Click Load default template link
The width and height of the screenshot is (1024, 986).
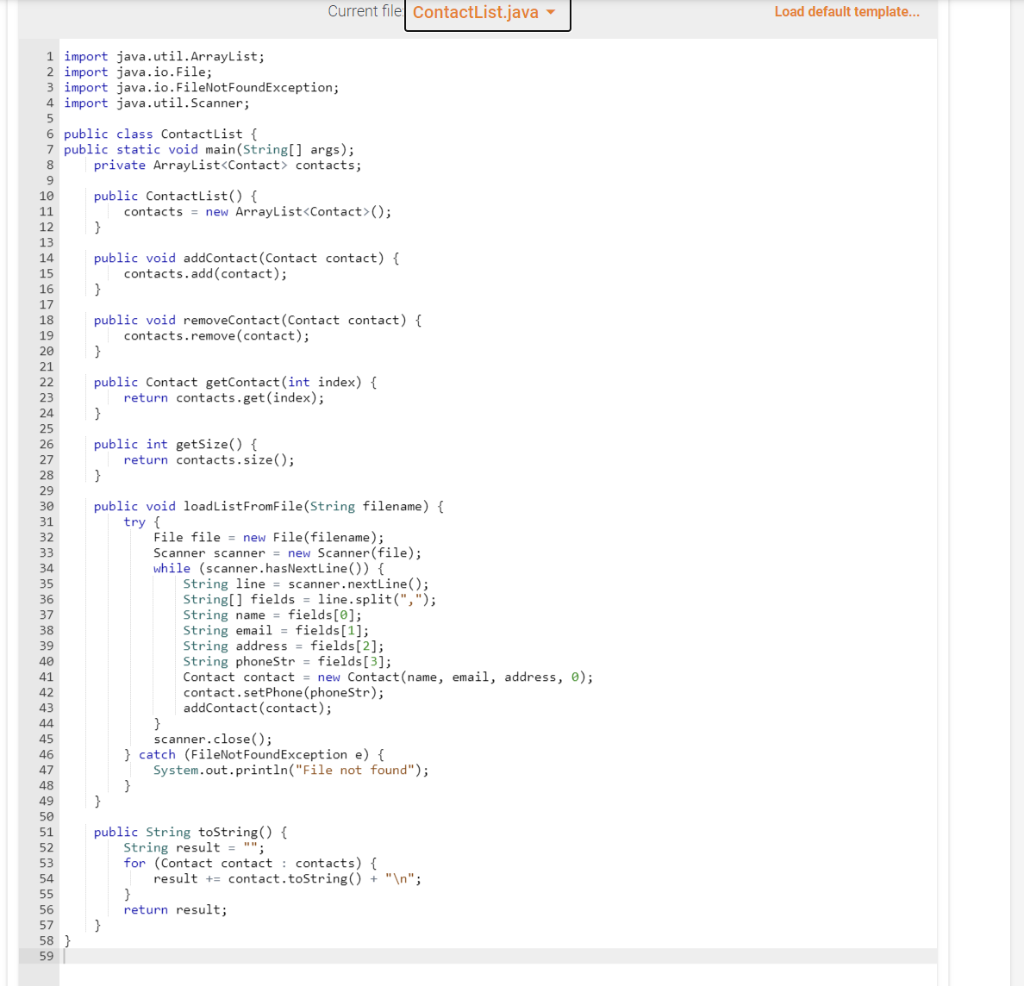(846, 11)
